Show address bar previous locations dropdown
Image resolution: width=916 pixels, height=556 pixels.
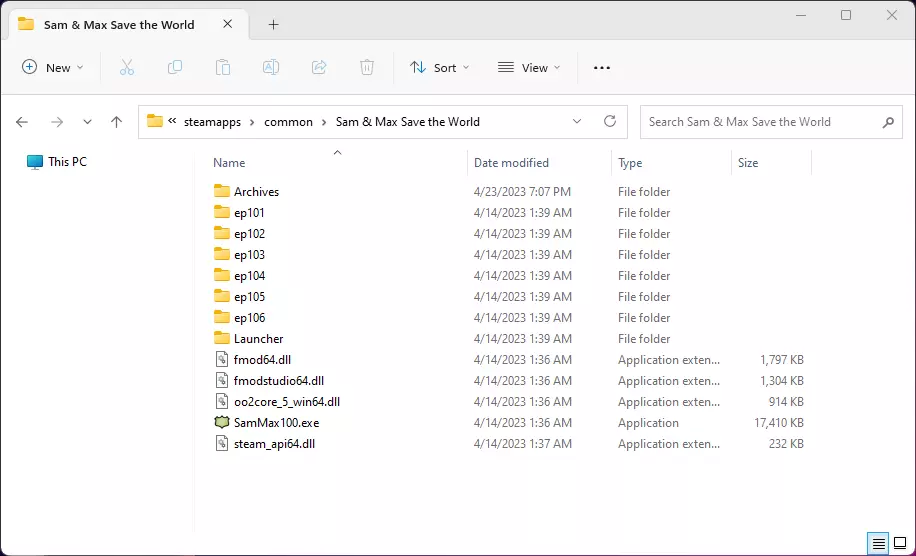pos(577,122)
